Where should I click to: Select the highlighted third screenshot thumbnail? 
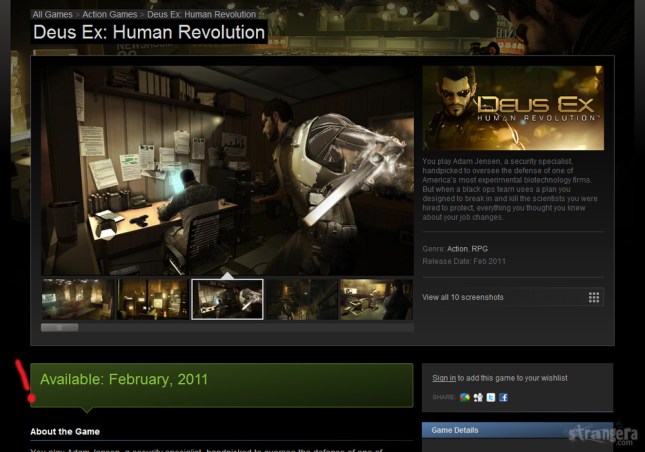tap(227, 299)
